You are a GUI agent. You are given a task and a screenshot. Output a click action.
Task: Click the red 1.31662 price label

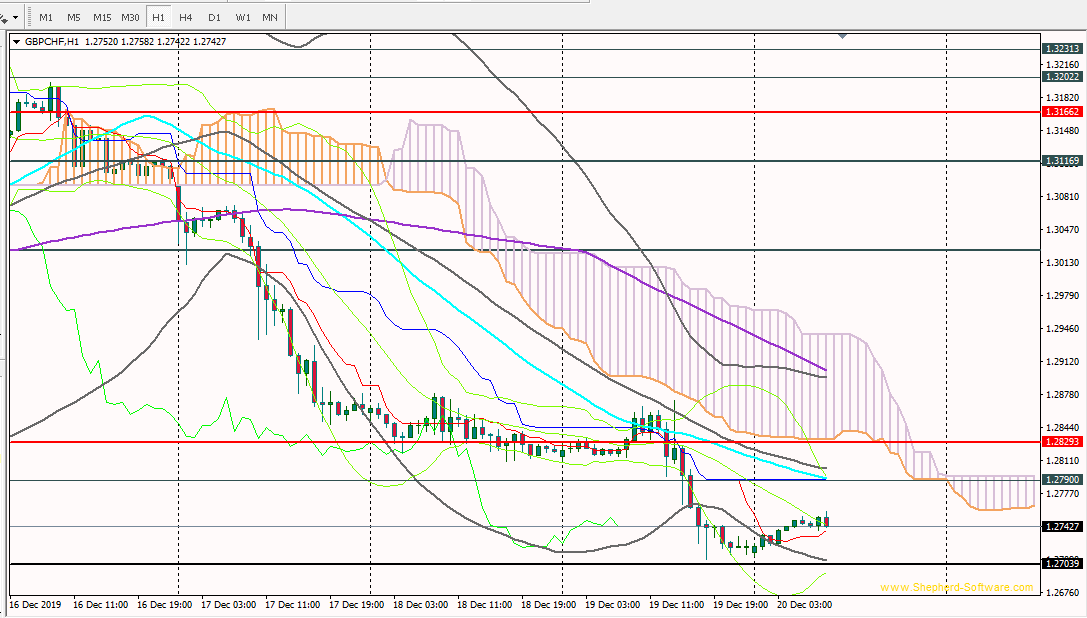(x=1062, y=112)
